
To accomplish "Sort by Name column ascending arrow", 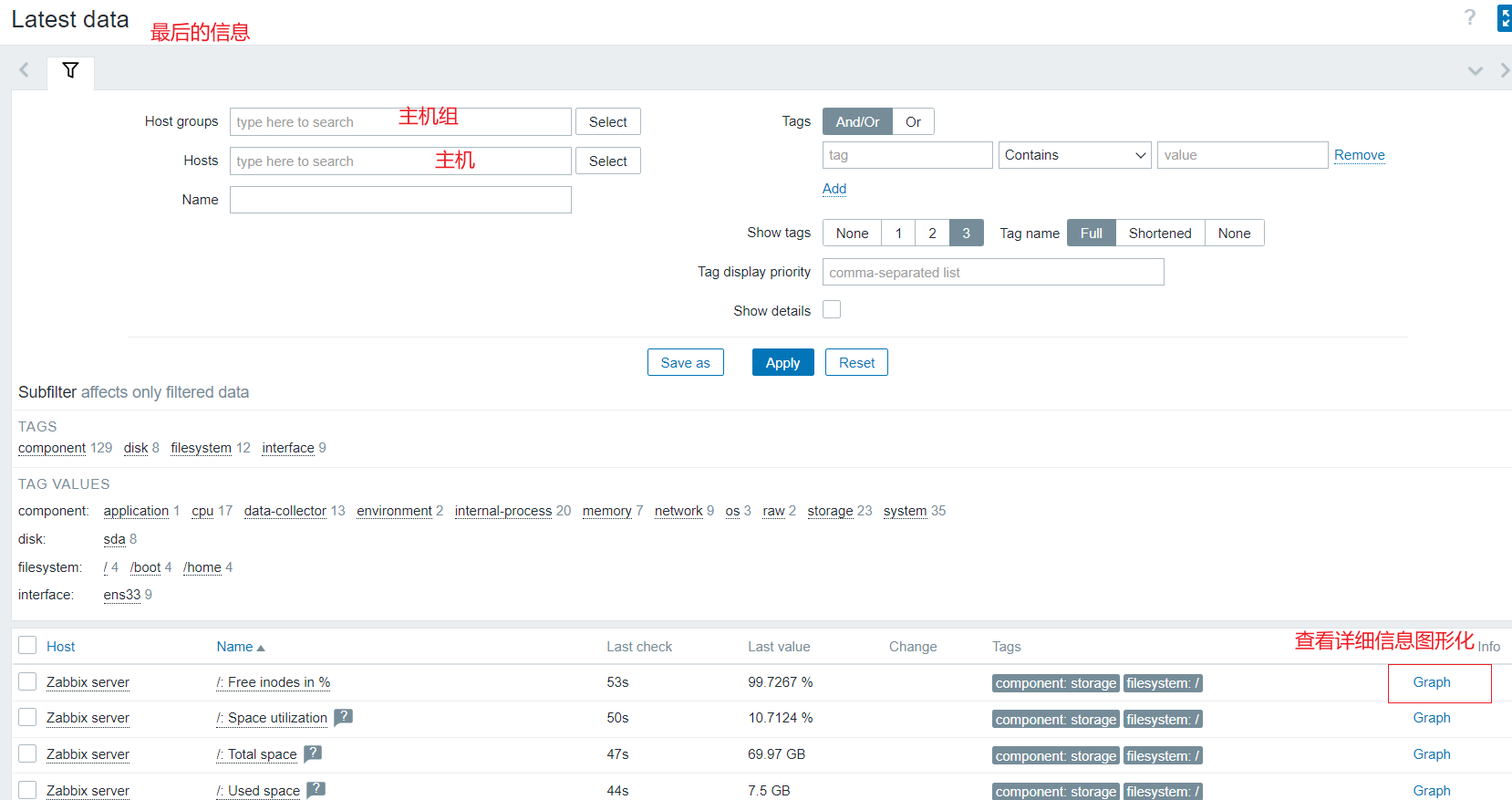I will point(261,648).
